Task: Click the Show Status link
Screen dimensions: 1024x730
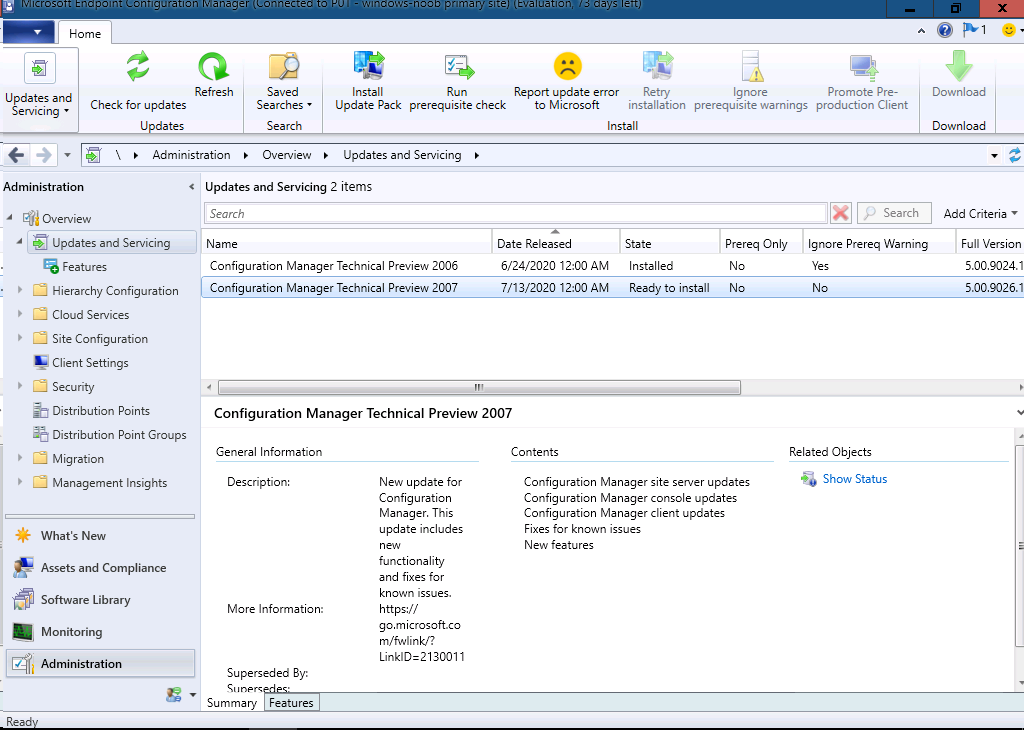Action: coord(854,479)
